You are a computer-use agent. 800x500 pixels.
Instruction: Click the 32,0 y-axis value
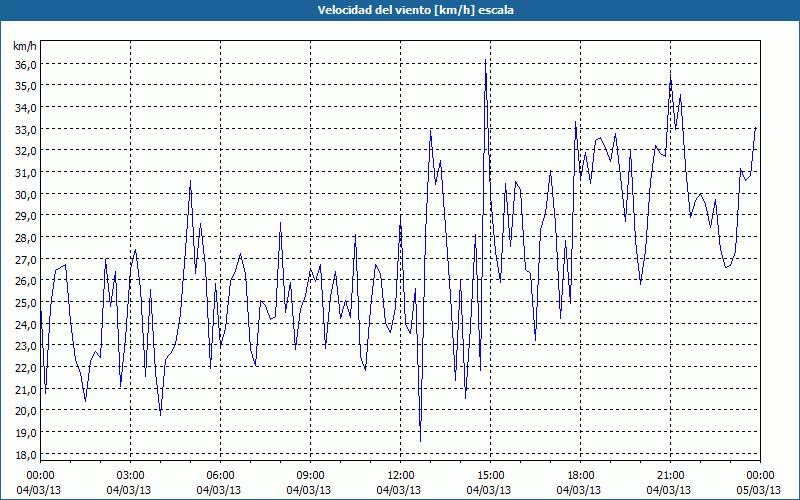point(25,151)
